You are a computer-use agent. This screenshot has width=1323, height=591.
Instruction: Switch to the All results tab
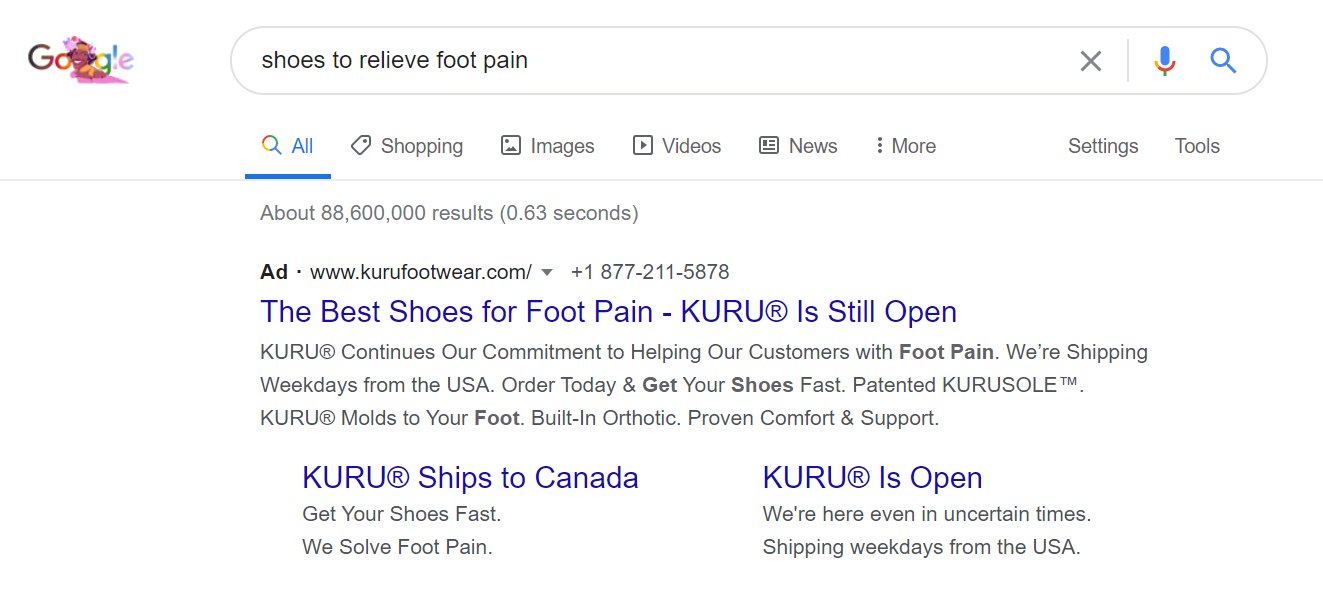coord(288,146)
